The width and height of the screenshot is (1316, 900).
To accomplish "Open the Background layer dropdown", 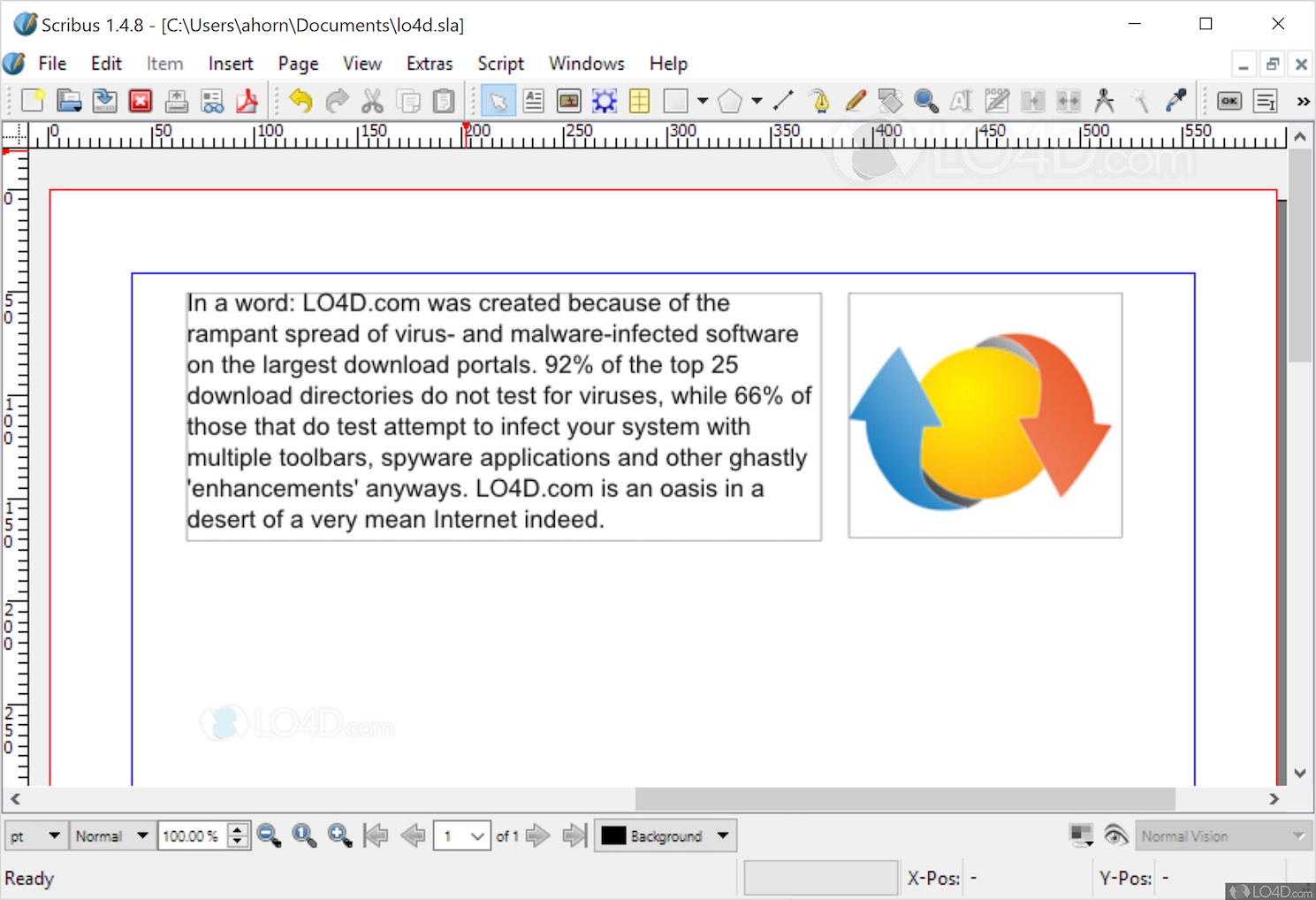I will [x=665, y=835].
